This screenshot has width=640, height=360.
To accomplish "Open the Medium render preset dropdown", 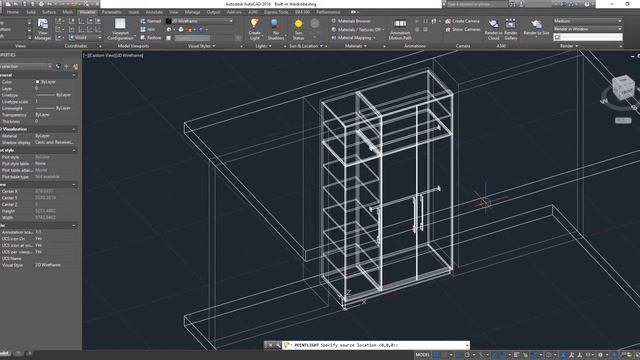I will pyautogui.click(x=588, y=21).
